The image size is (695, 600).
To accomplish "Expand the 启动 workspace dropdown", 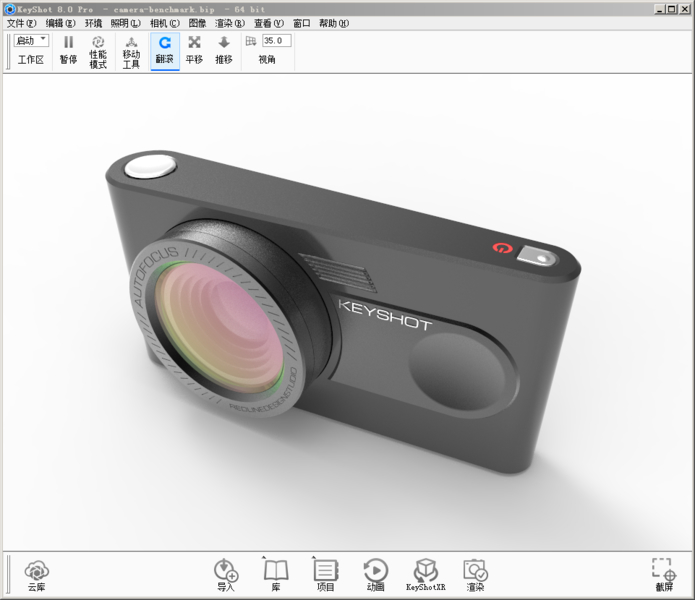I will click(31, 40).
